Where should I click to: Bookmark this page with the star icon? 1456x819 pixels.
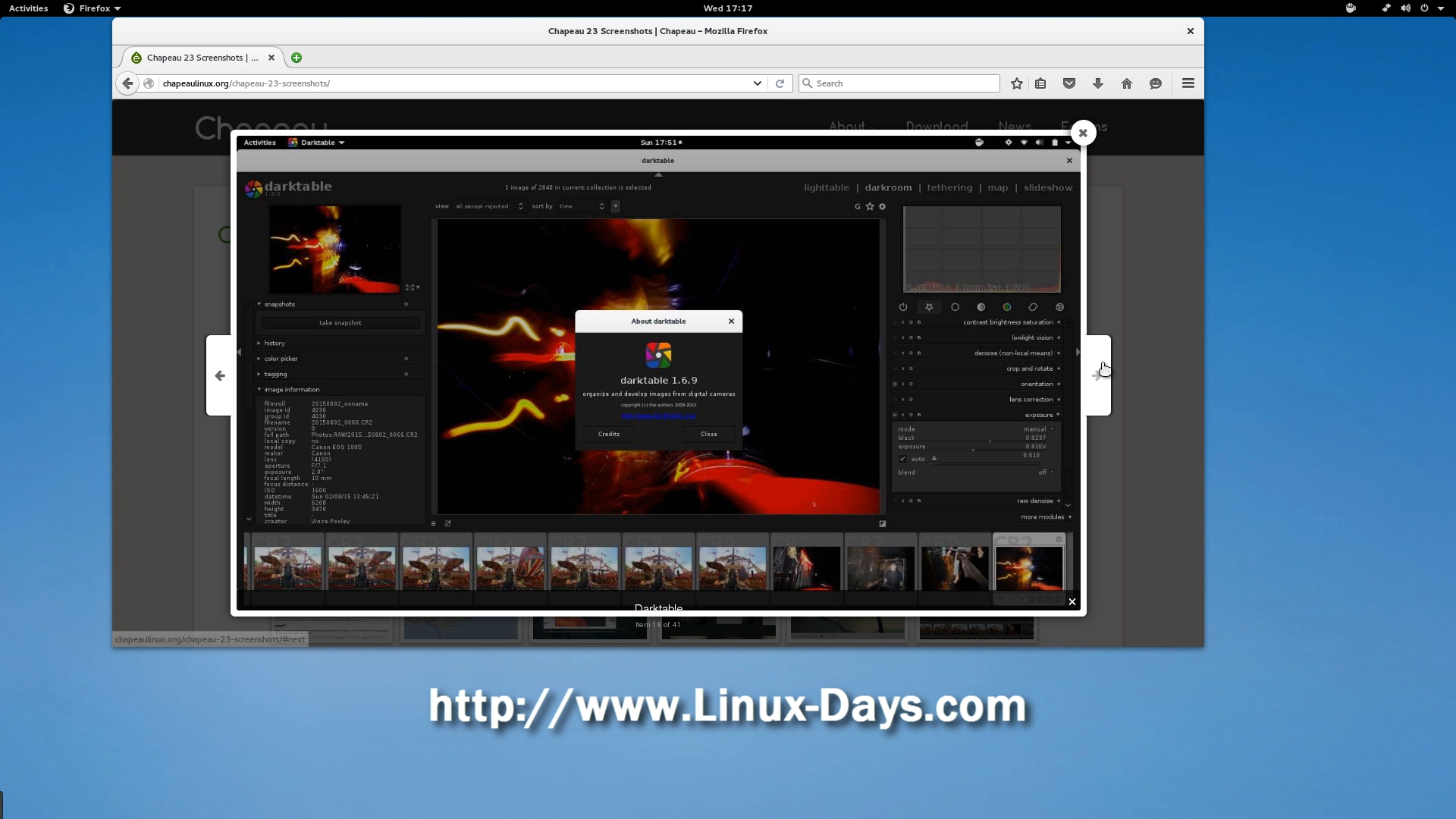1017,83
